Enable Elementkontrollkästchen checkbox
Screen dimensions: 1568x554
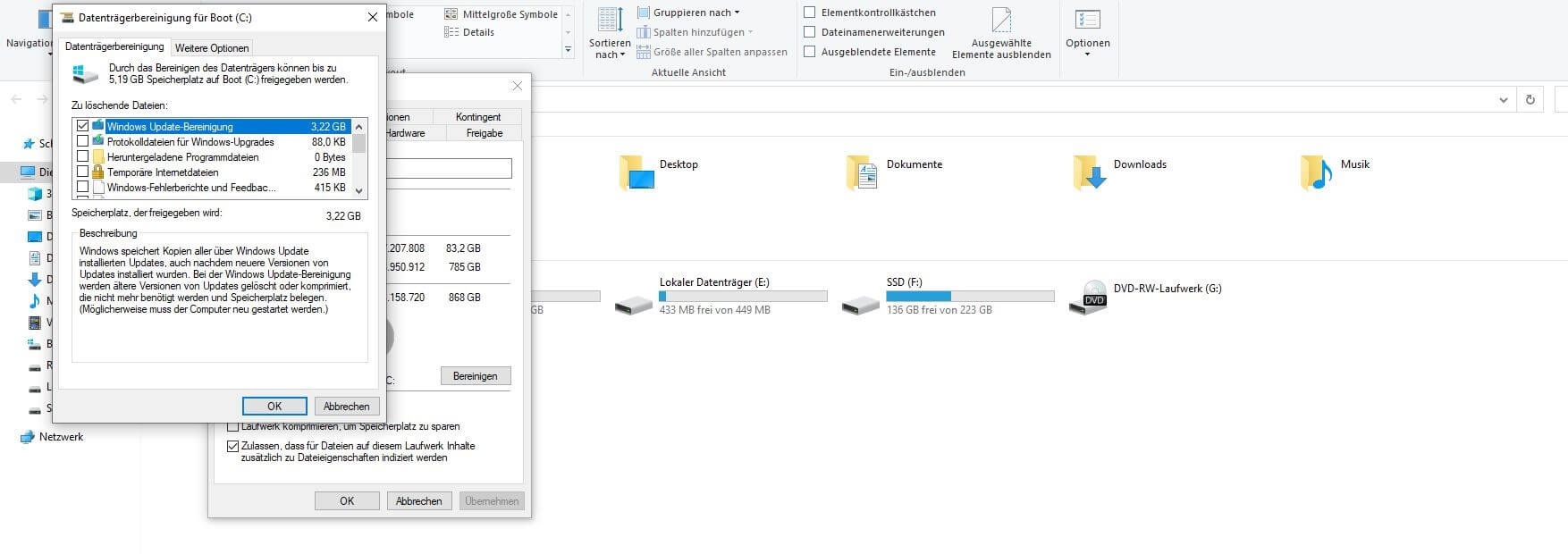pyautogui.click(x=810, y=13)
